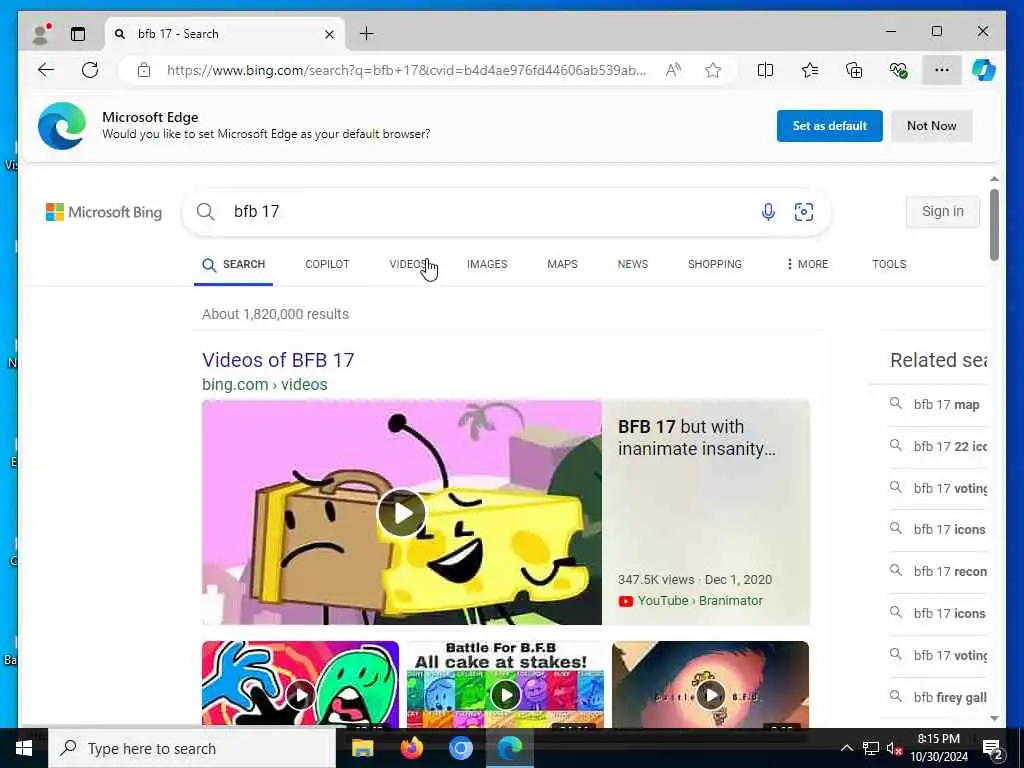Expand the MORE dropdown
This screenshot has width=1024, height=768.
point(807,264)
